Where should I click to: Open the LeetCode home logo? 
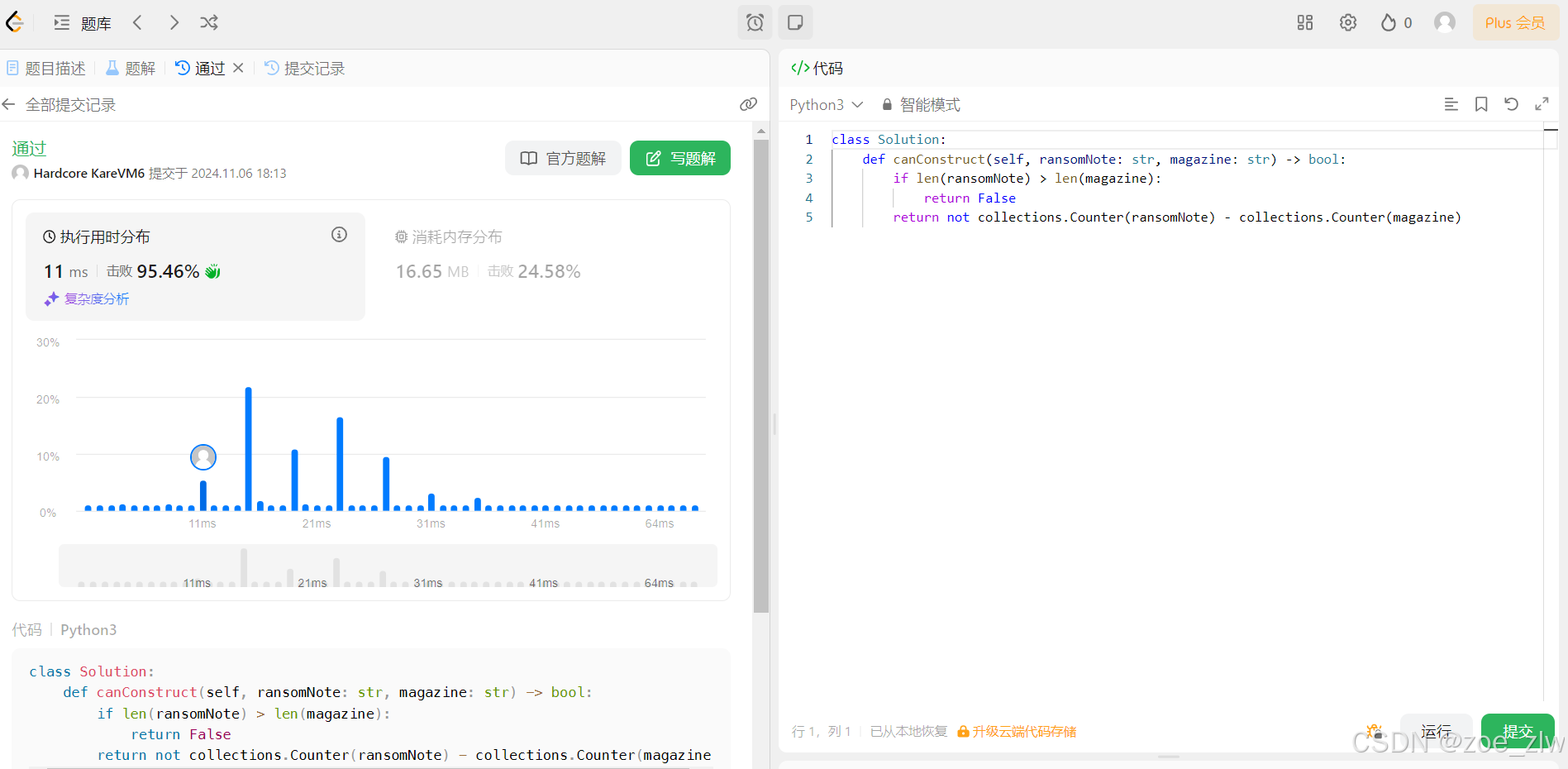[x=14, y=22]
